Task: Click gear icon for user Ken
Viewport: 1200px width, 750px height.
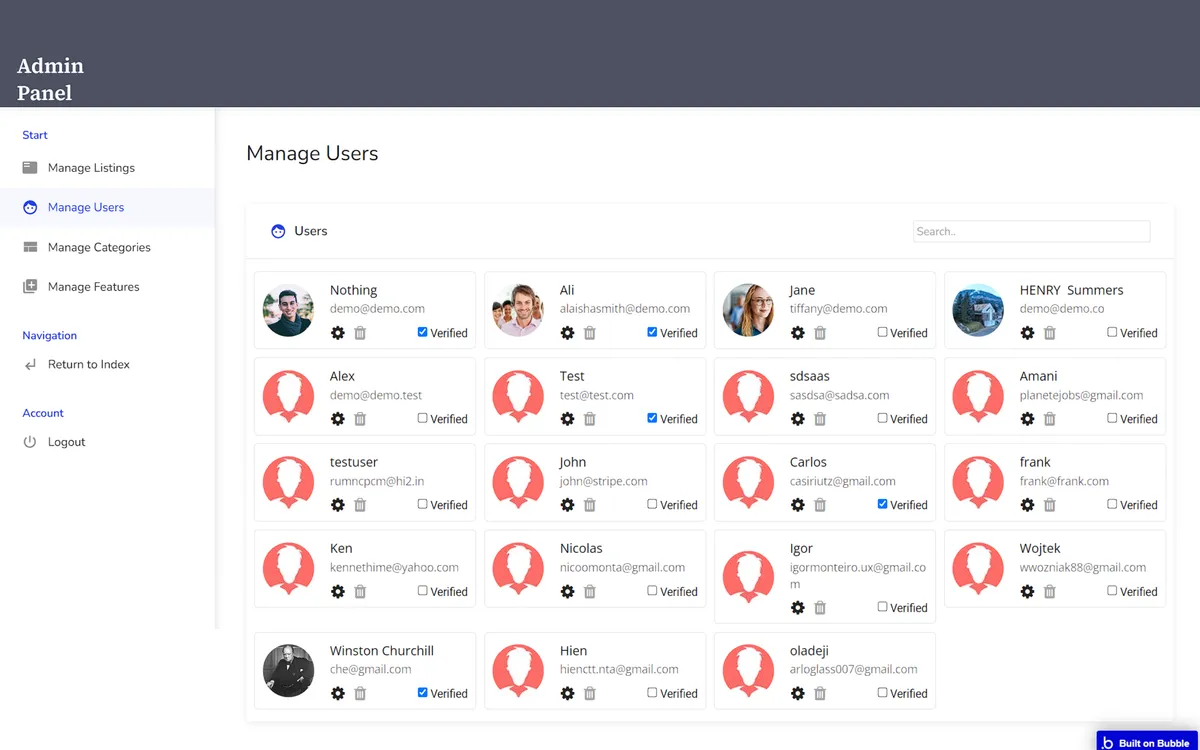Action: [338, 591]
